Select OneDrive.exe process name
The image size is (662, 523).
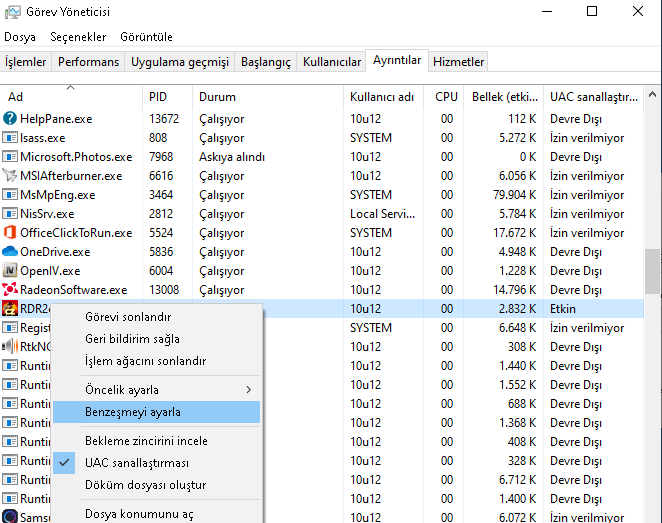(x=55, y=252)
